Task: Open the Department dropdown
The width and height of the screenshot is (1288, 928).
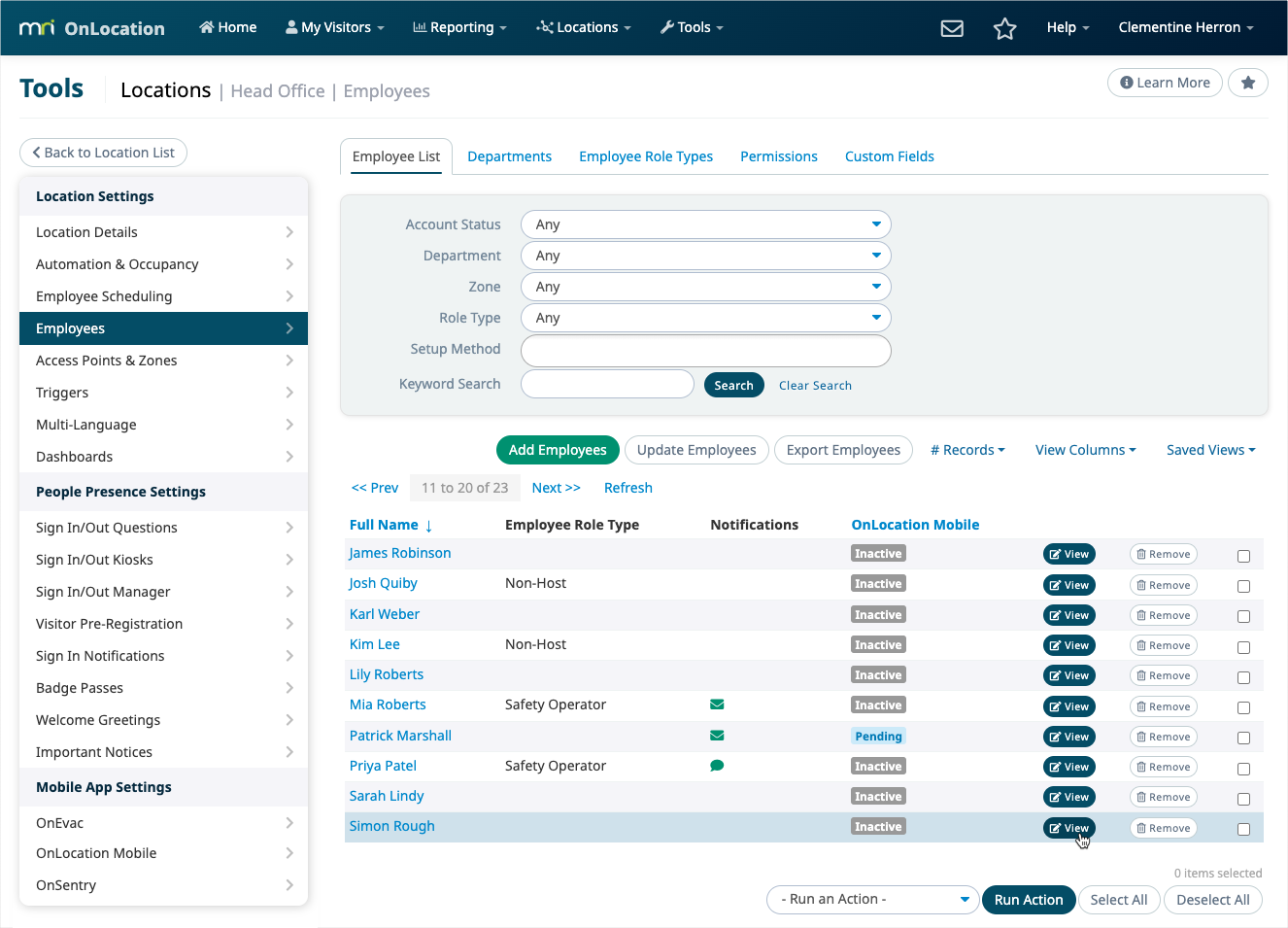Action: click(x=706, y=256)
